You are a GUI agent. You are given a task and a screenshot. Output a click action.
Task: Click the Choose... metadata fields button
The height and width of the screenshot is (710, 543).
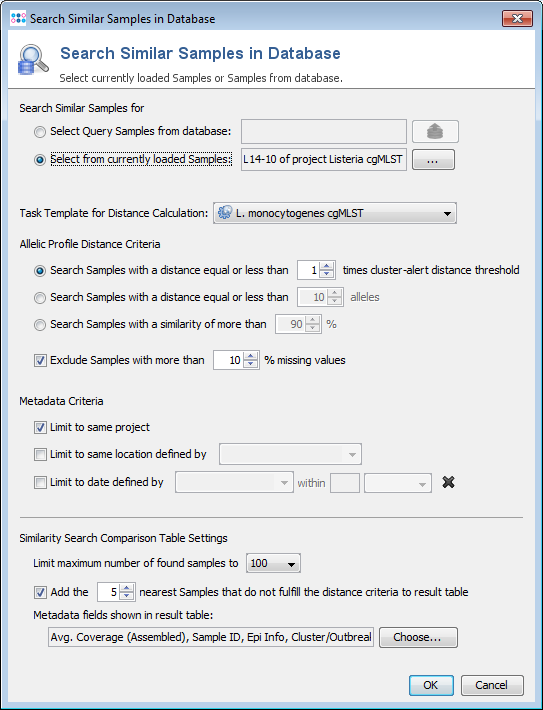coord(418,637)
